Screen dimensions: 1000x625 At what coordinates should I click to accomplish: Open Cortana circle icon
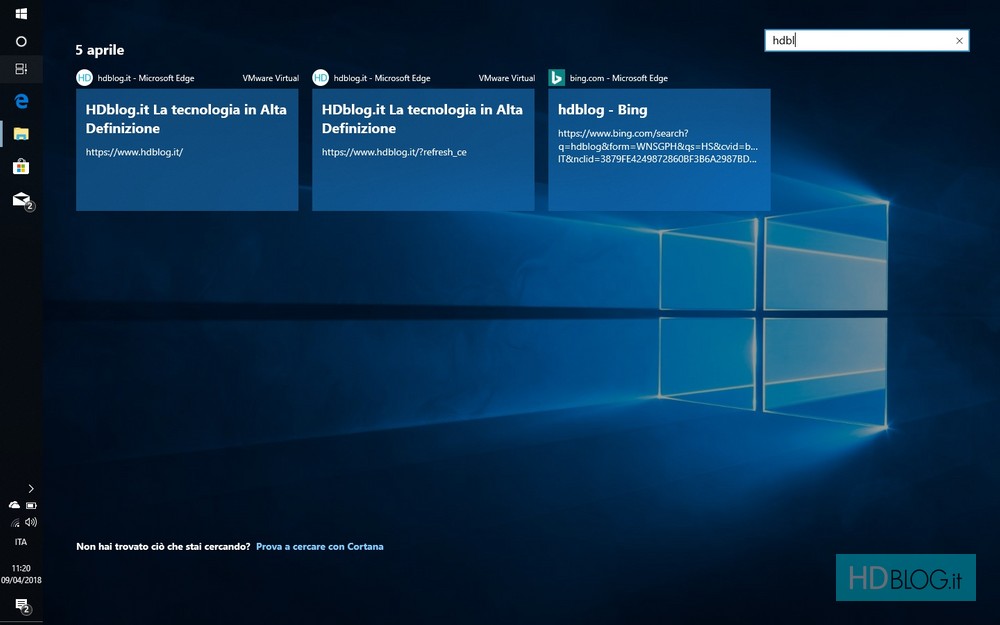coord(21,41)
